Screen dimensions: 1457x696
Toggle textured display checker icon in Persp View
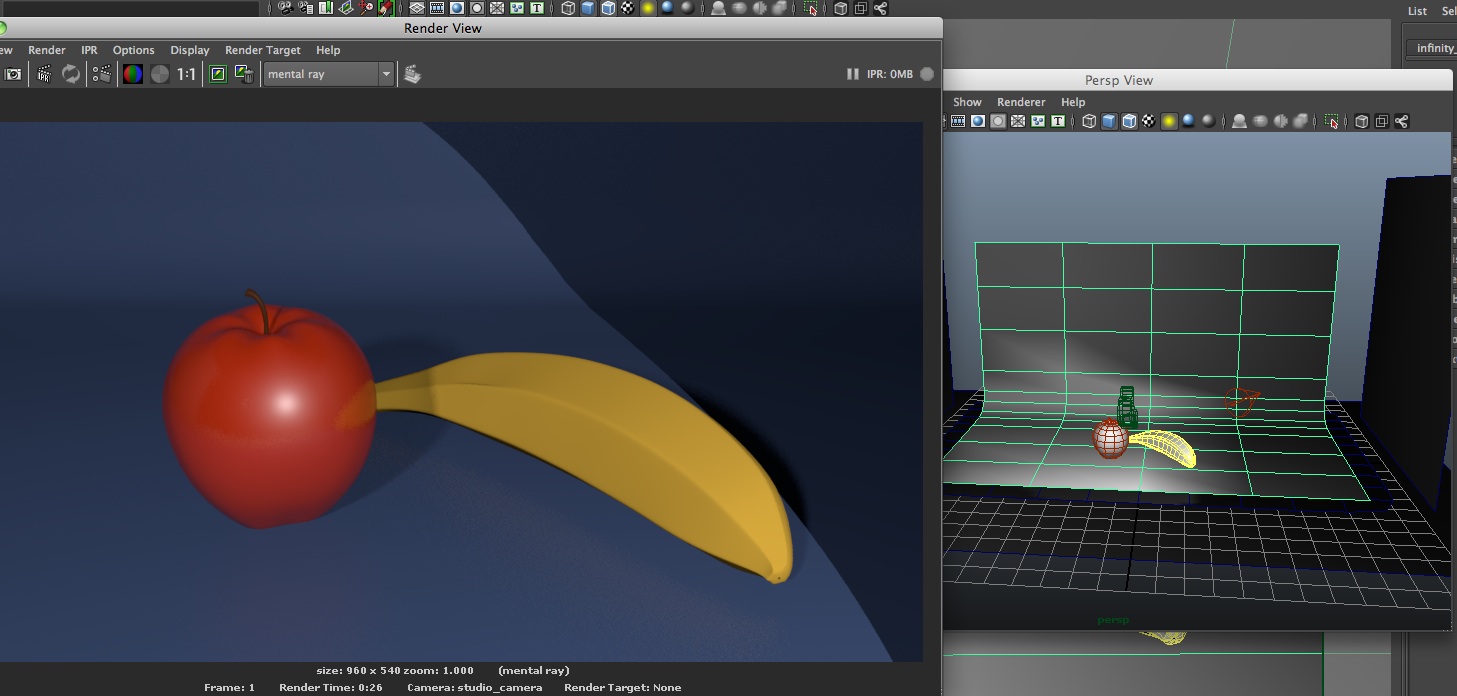[1149, 121]
